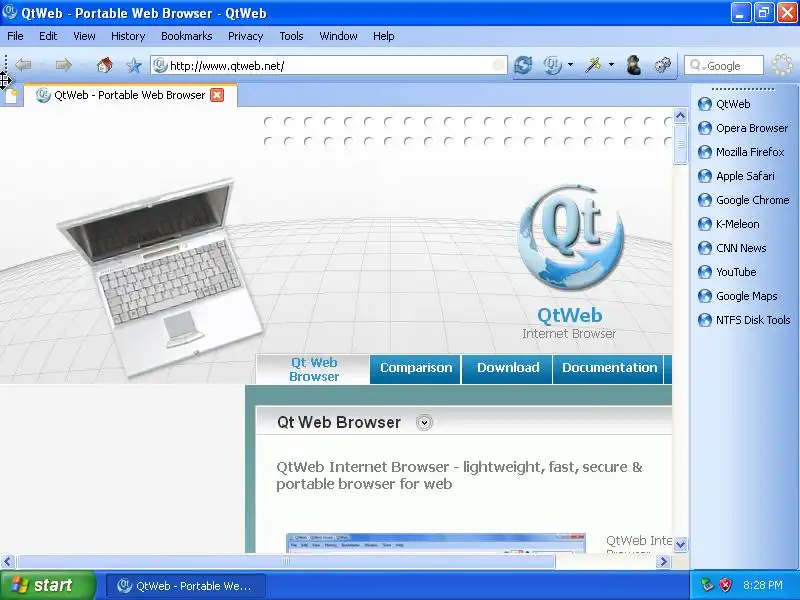
Task: Click the QtWeb globe toolbar icon
Action: (553, 65)
